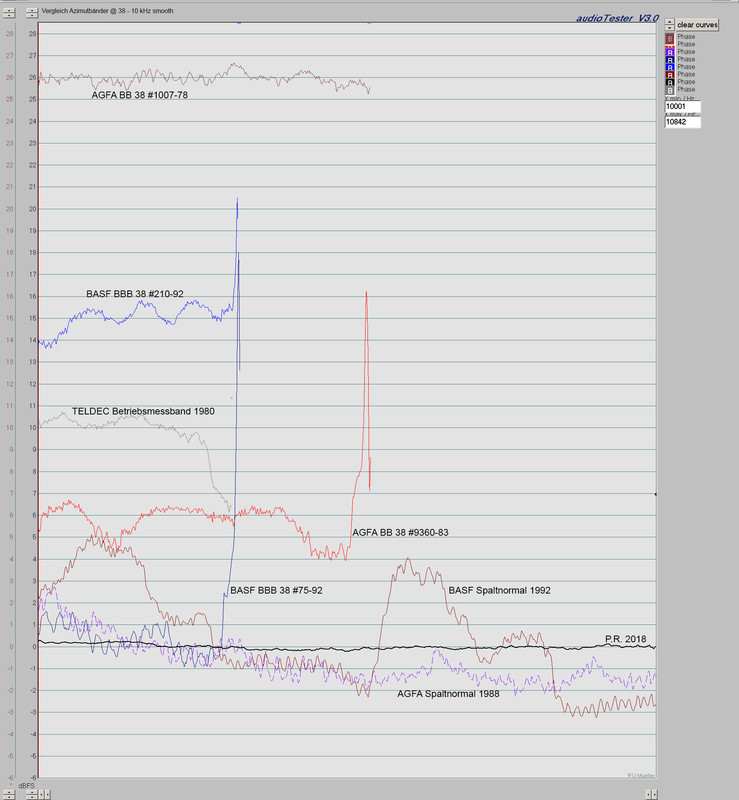This screenshot has width=739, height=800.
Task: Select the red dotted curve swatch
Action: (670, 46)
